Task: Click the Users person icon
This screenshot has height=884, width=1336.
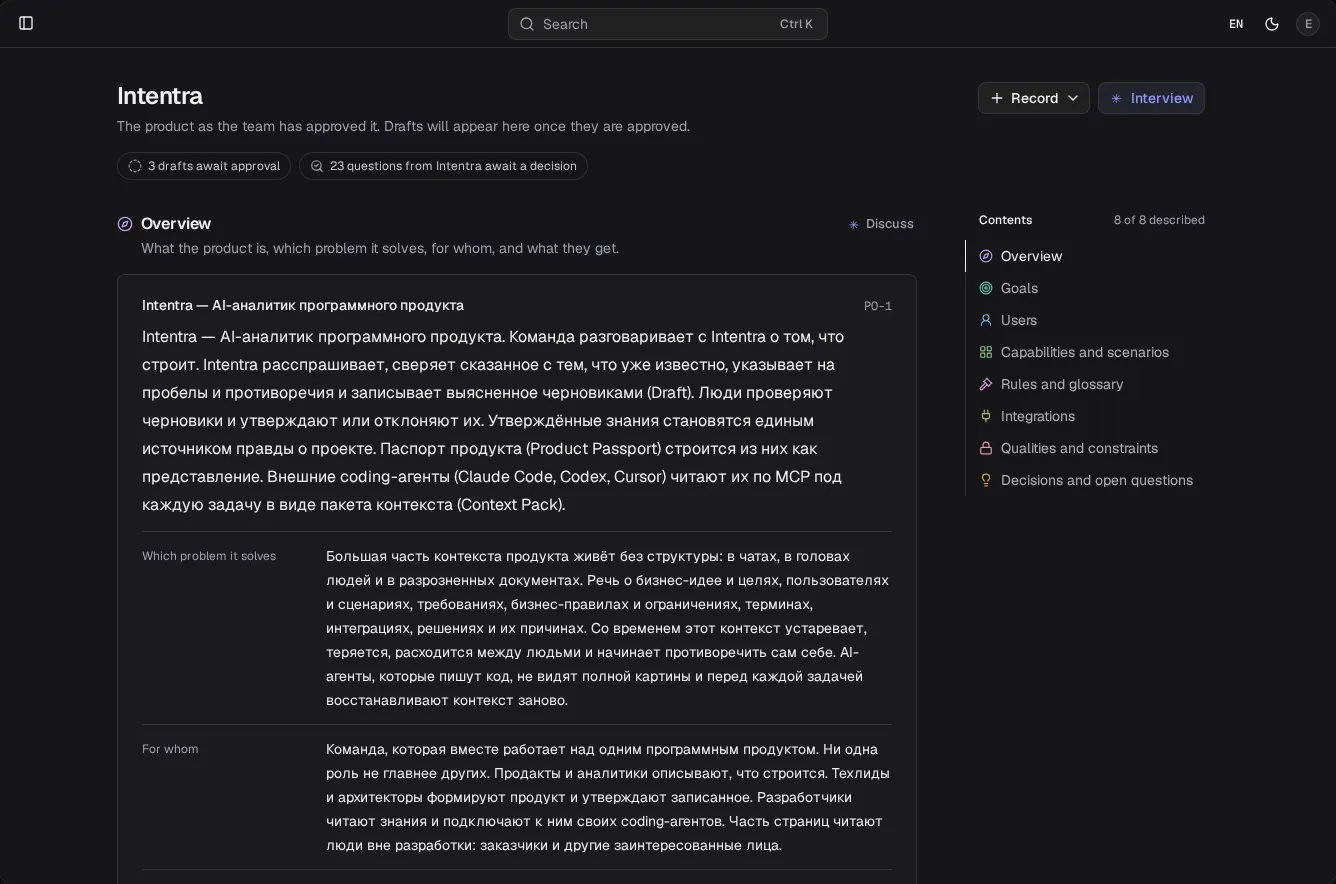Action: click(x=986, y=320)
